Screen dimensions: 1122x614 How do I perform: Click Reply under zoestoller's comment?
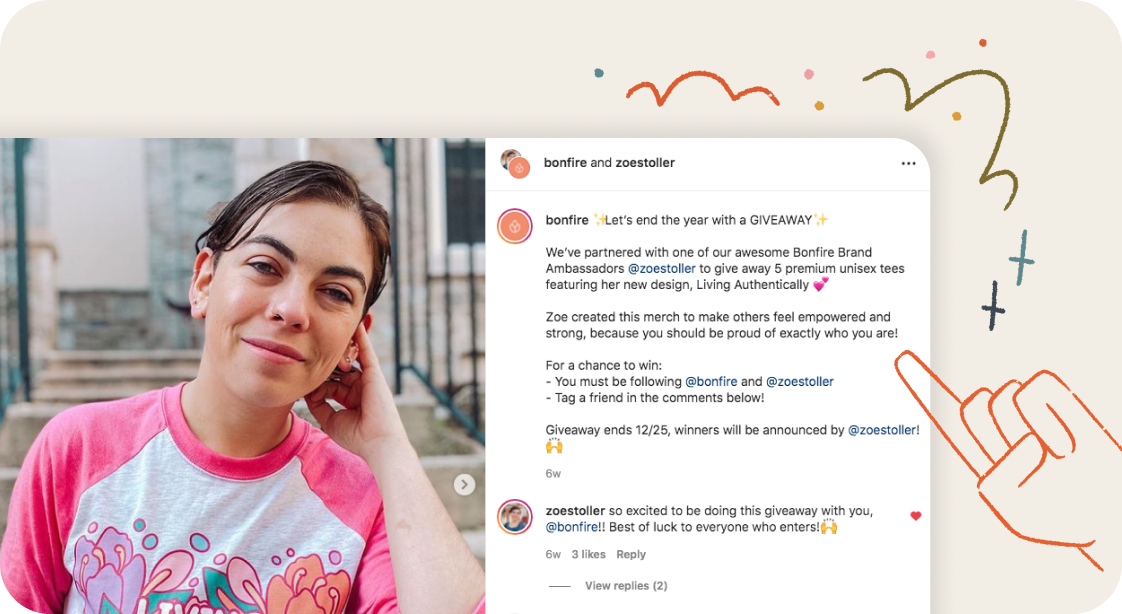(x=630, y=554)
